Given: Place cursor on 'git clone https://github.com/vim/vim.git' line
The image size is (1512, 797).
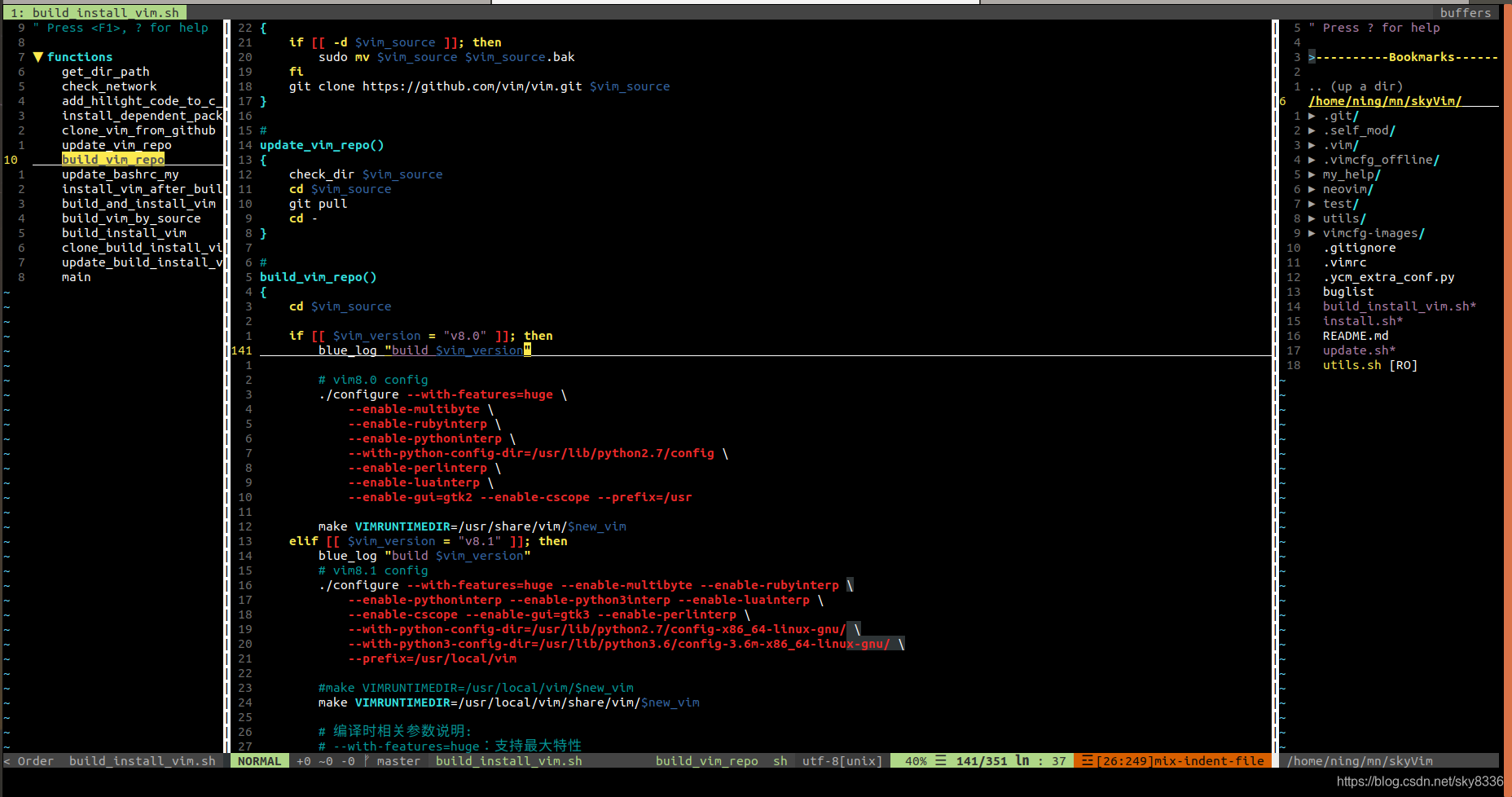Looking at the screenshot, I should coord(479,86).
